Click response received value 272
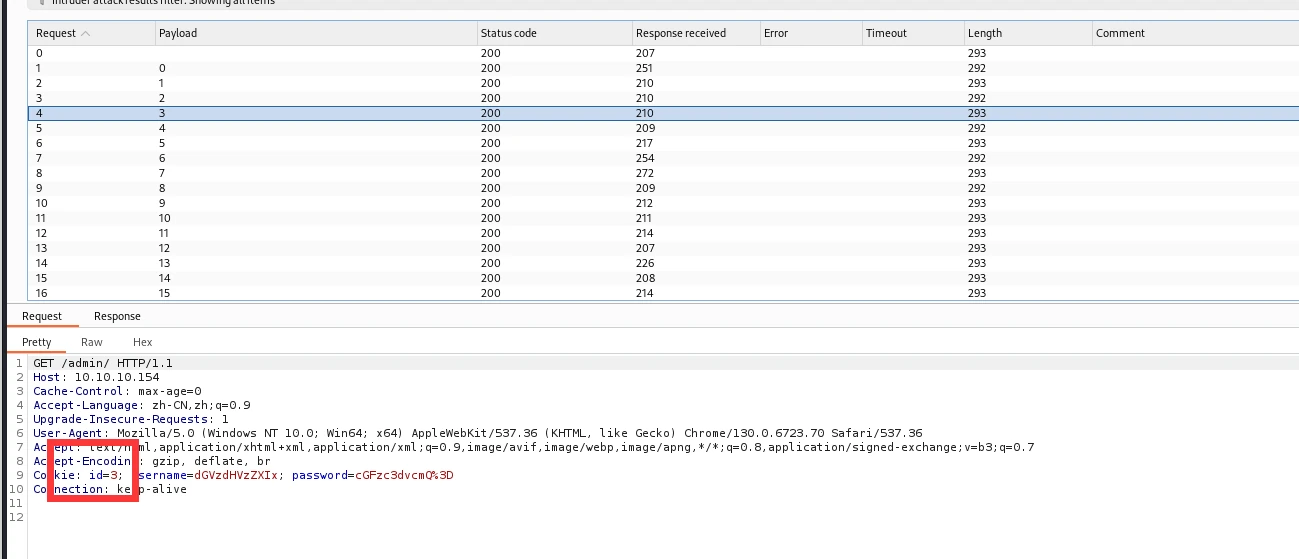The width and height of the screenshot is (1299, 559). pos(645,173)
